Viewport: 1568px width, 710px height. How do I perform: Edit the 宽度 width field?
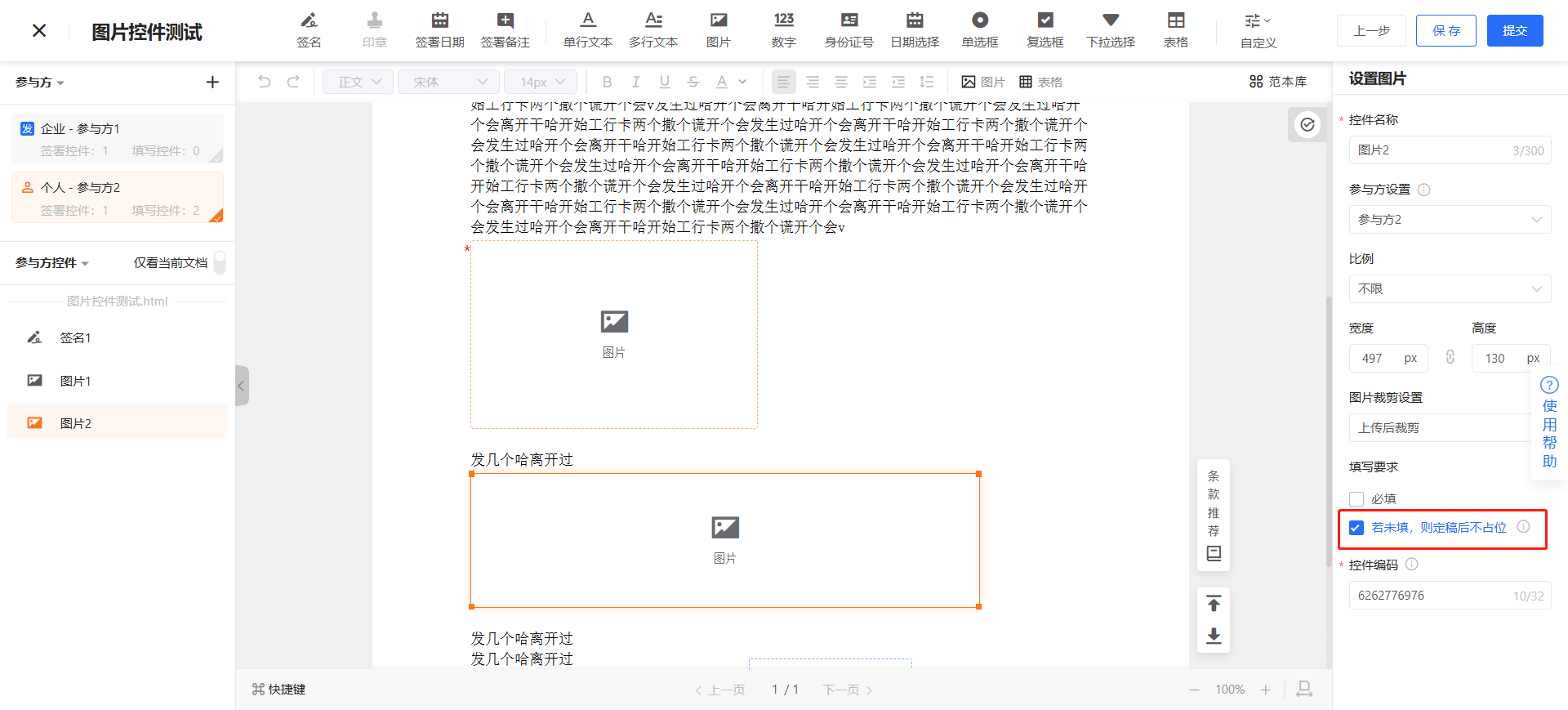pos(1388,359)
